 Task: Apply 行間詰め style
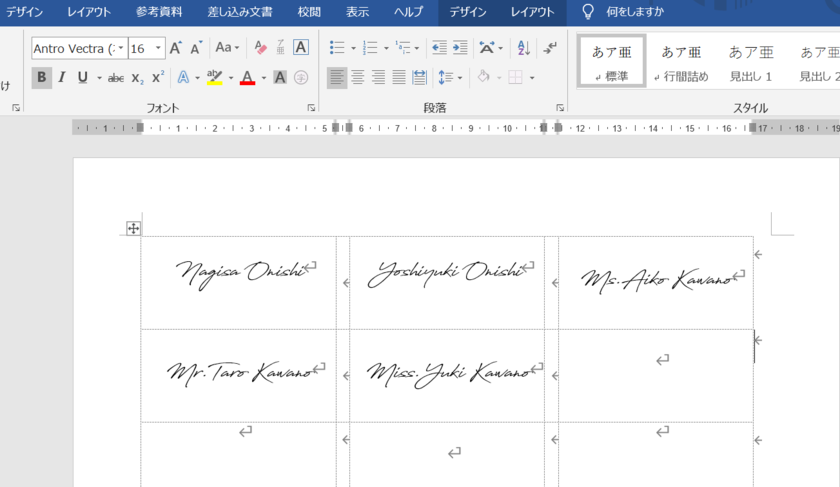coord(681,61)
